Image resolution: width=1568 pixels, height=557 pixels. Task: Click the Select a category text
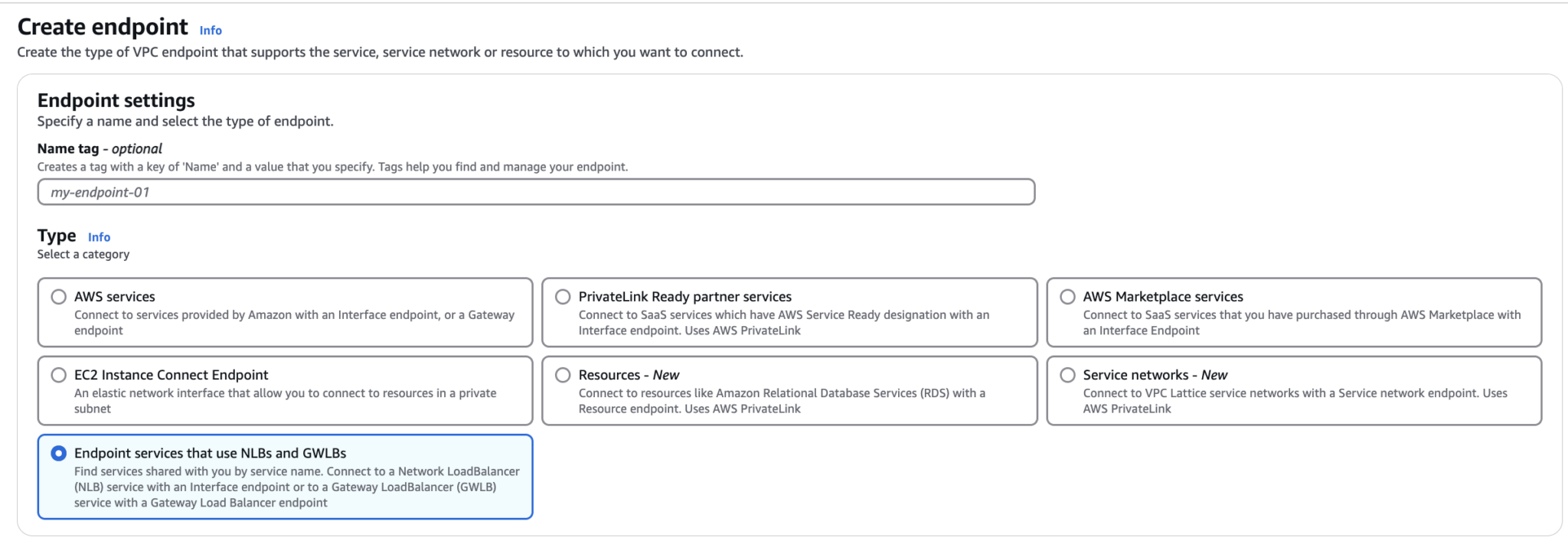pos(83,254)
